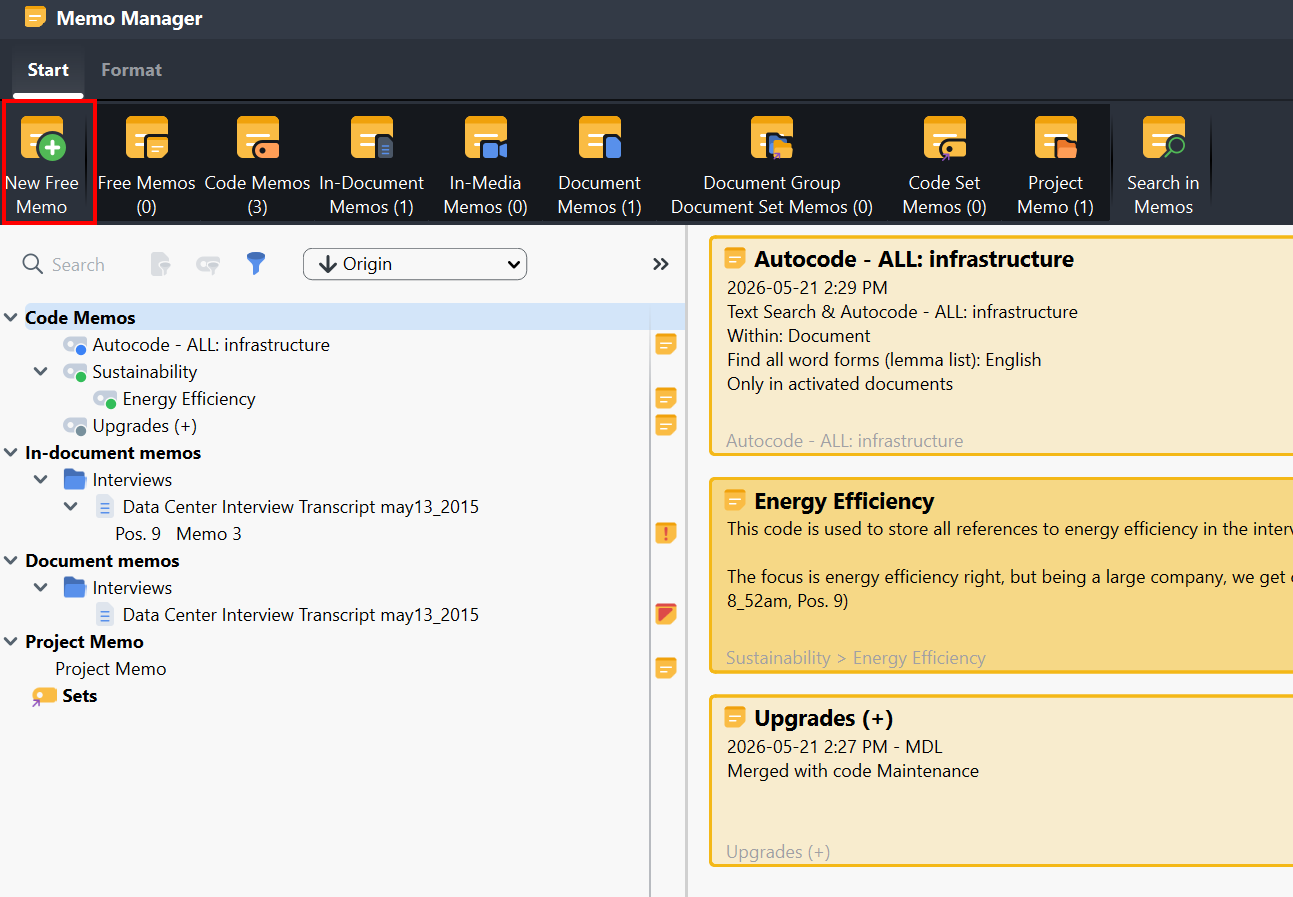The width and height of the screenshot is (1293, 897).
Task: Open the Upgrades (+) memo card
Action: 1001,780
